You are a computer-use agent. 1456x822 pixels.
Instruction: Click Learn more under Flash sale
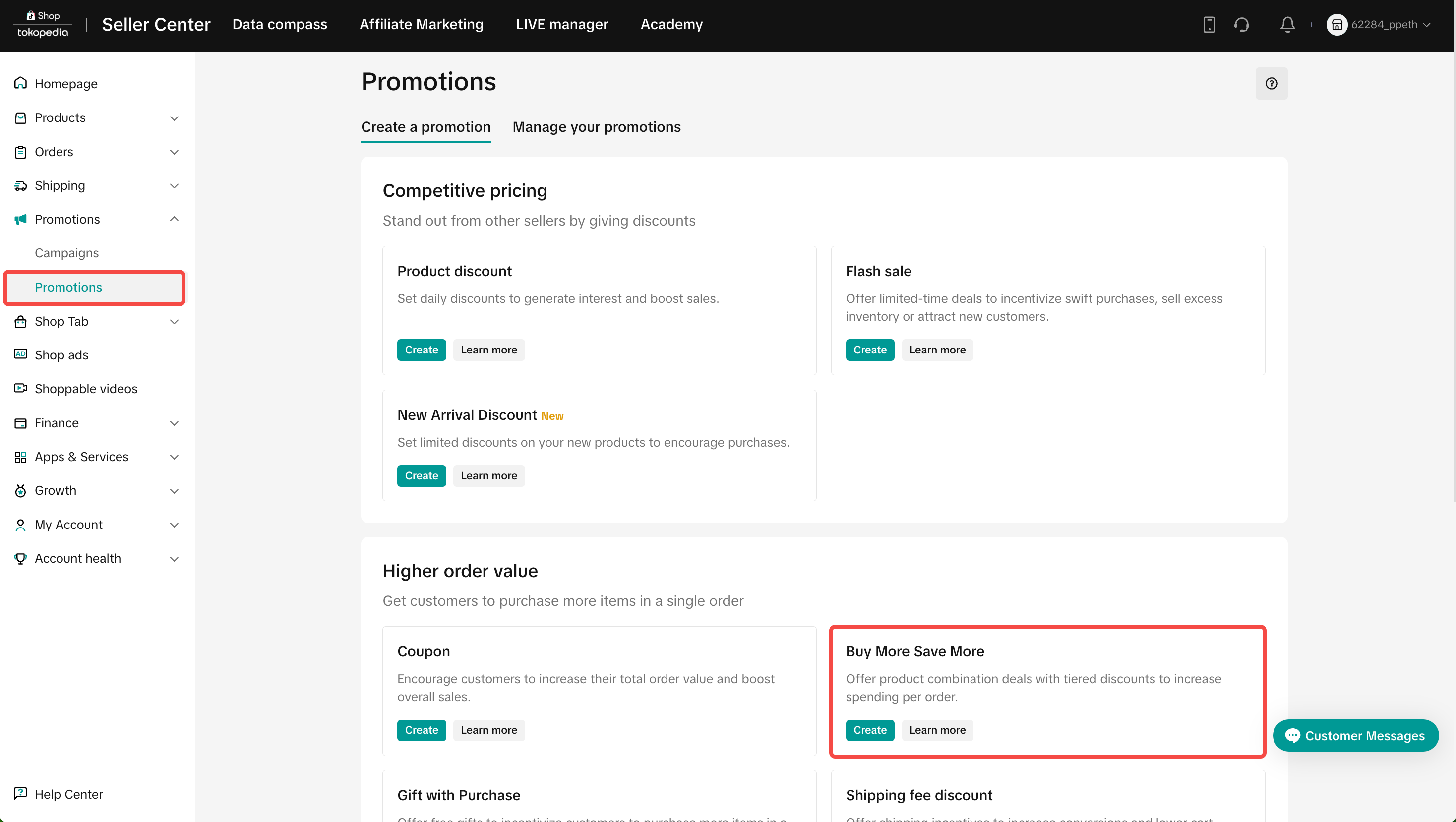937,350
